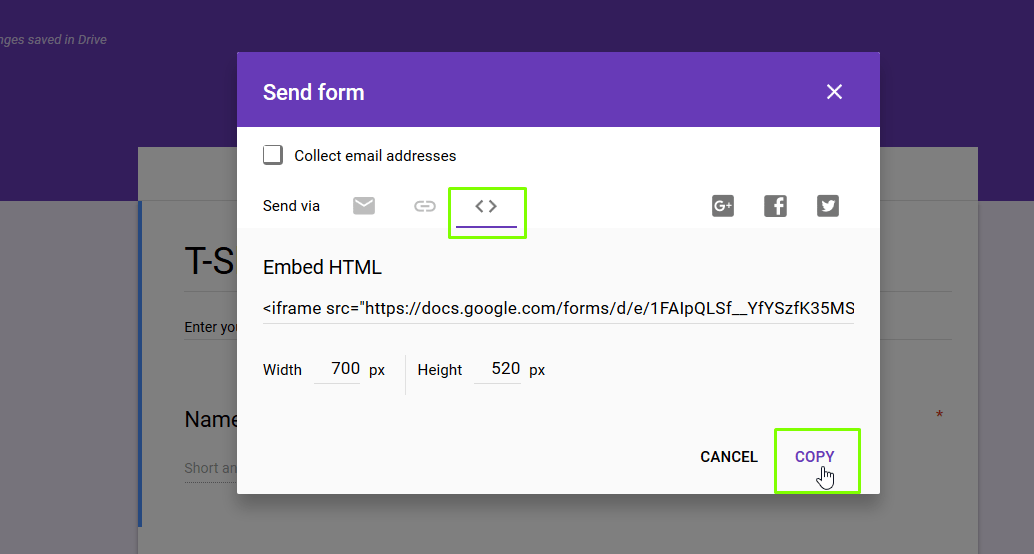
Task: Share form via Google+ icon
Action: click(x=723, y=206)
